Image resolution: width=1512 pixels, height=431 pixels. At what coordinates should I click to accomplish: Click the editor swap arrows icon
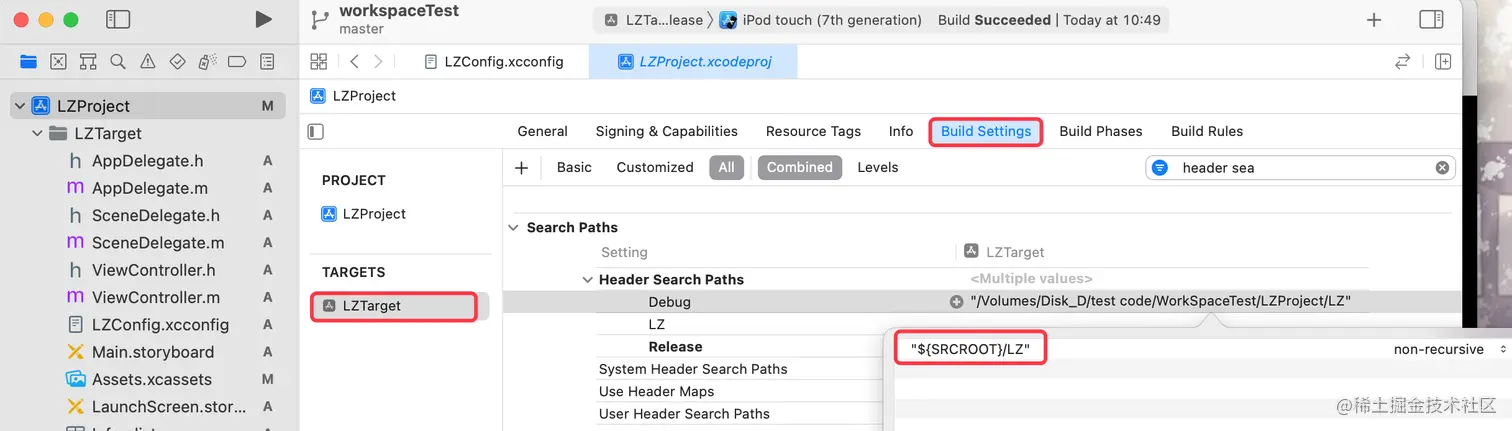pos(1402,62)
